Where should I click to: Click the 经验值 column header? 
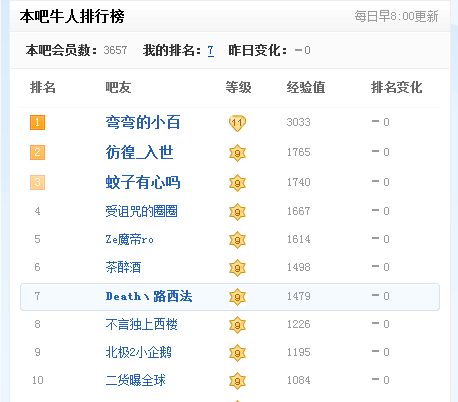tap(306, 88)
